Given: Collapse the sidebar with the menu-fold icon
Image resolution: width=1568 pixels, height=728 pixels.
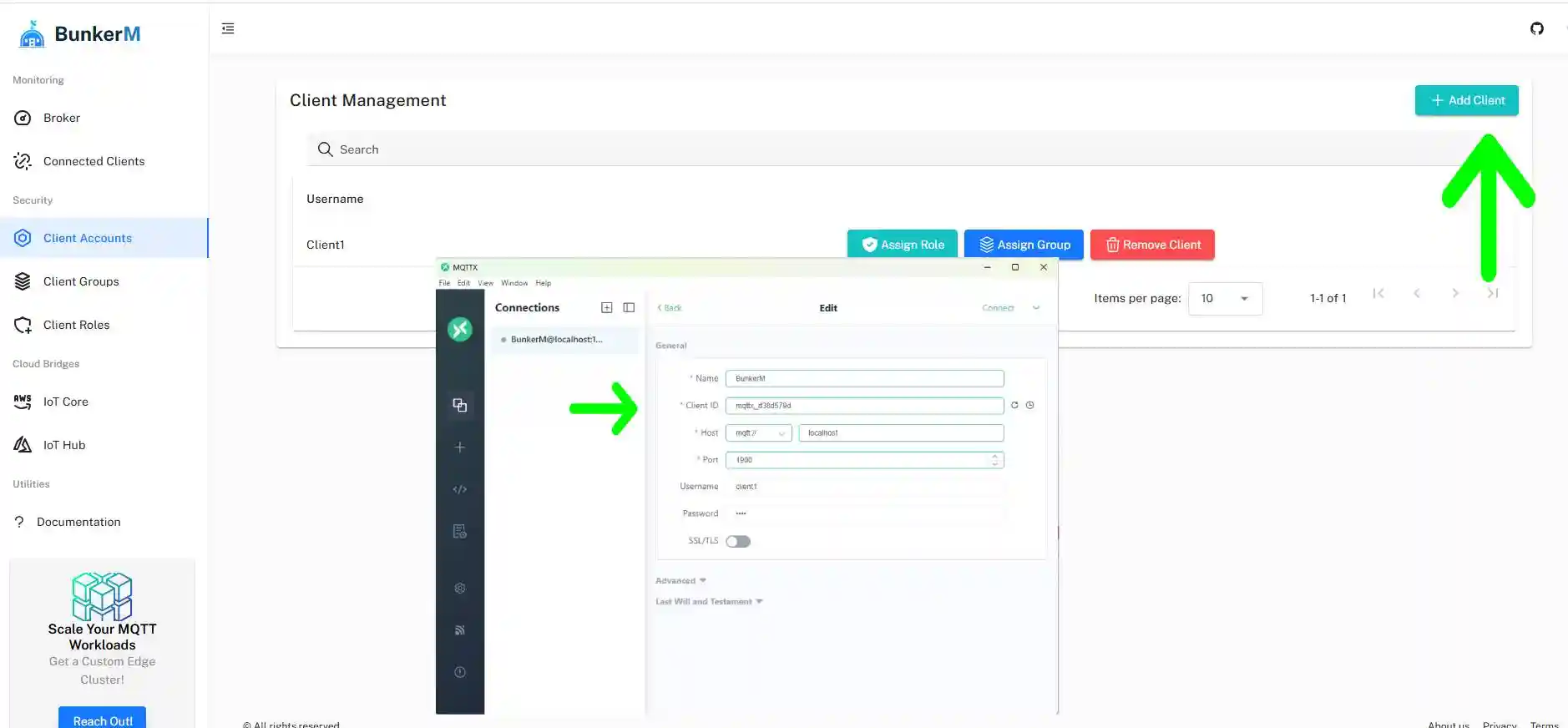Looking at the screenshot, I should coord(228,28).
